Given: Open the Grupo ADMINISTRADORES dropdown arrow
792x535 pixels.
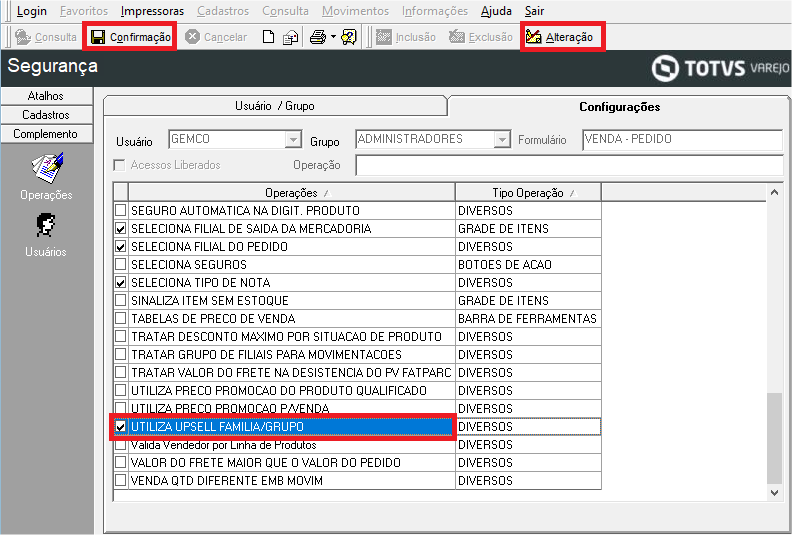Looking at the screenshot, I should coord(502,139).
